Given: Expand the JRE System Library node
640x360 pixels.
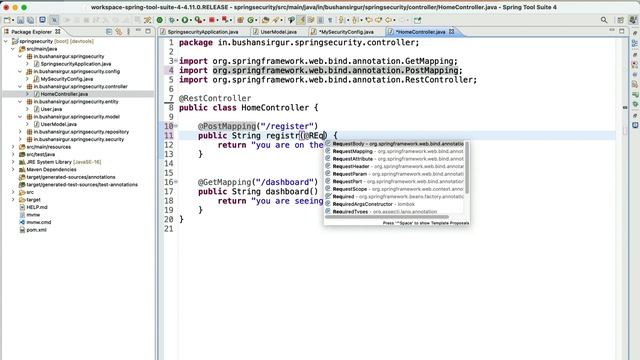Looking at the screenshot, I should [x=13, y=162].
